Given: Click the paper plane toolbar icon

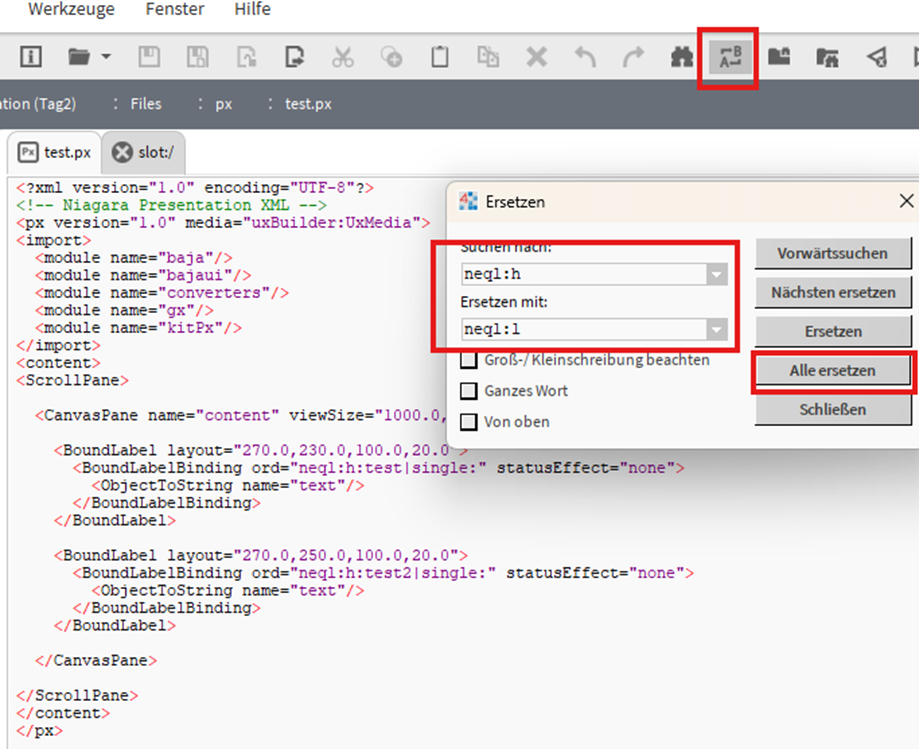Looking at the screenshot, I should pos(876,57).
